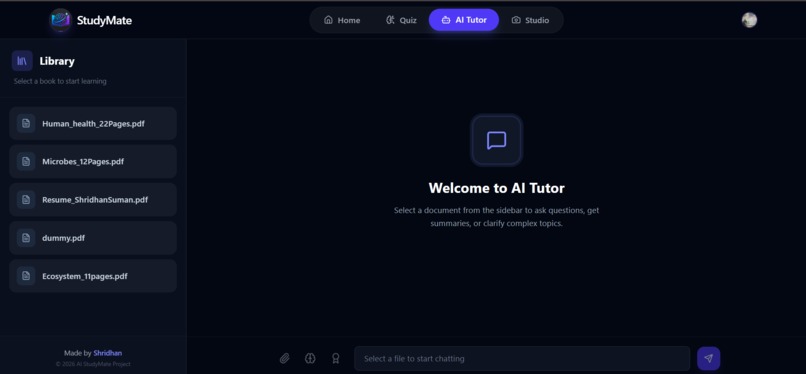Click the document icon next to Resume_ShridhanSuman.pdf
806x374 pixels.
point(26,200)
